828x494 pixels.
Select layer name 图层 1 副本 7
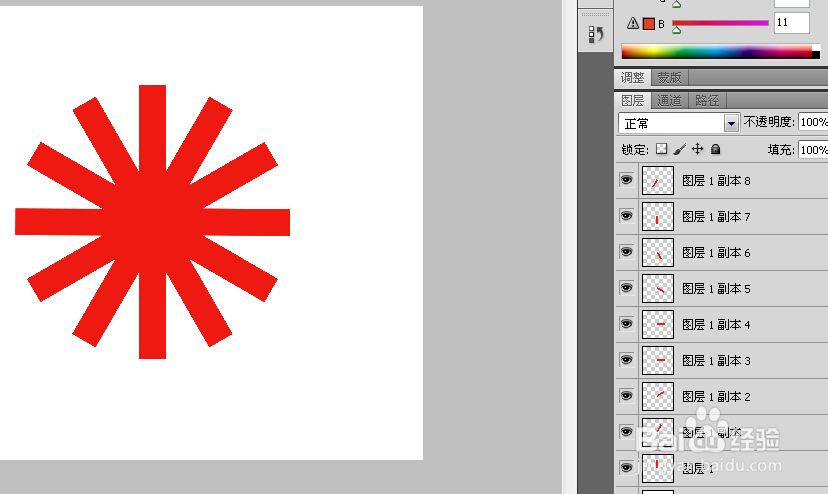point(716,217)
